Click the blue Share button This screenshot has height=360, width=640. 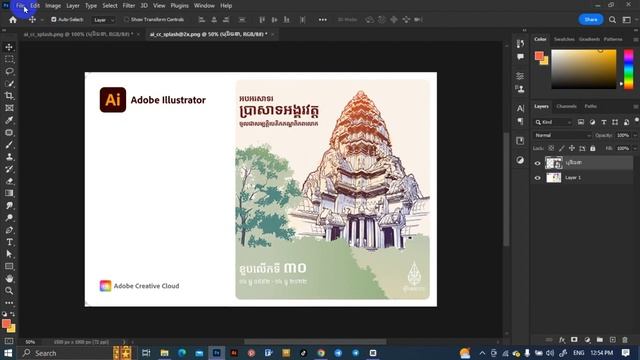point(591,20)
